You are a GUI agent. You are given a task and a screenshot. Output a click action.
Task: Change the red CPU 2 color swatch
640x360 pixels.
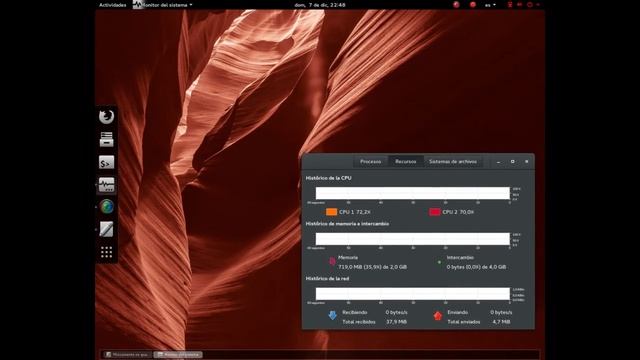pos(435,212)
